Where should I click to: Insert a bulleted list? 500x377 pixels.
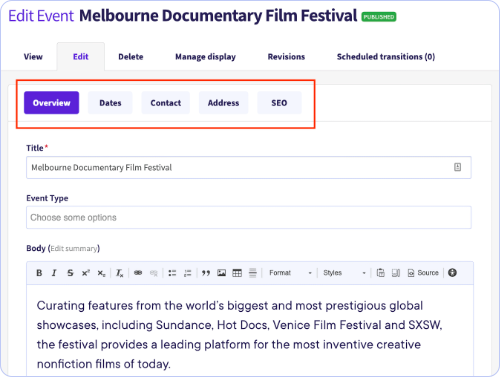pos(172,273)
